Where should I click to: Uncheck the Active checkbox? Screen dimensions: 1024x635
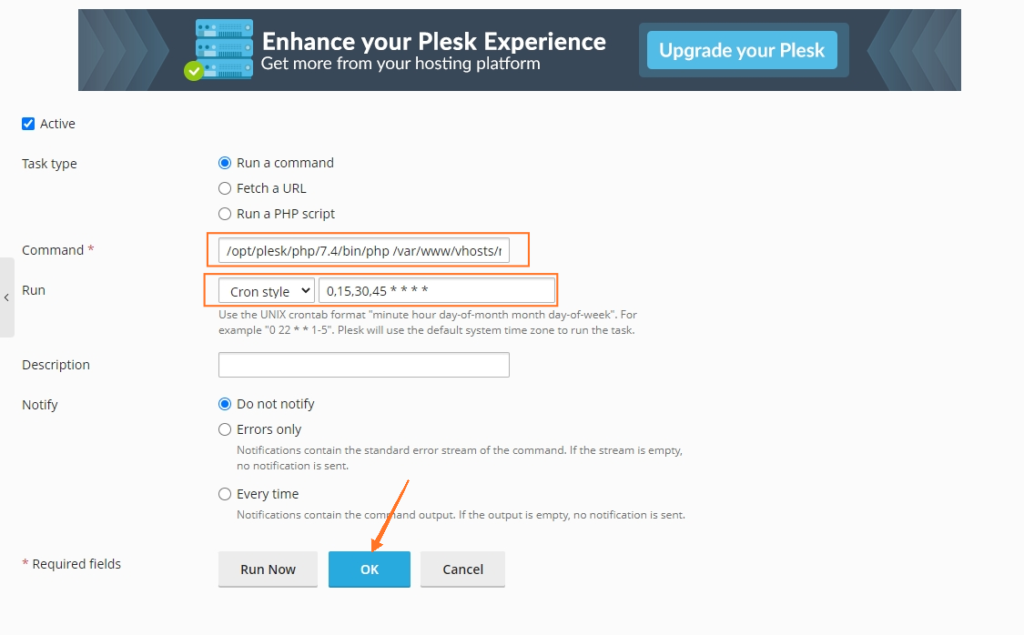pyautogui.click(x=28, y=123)
